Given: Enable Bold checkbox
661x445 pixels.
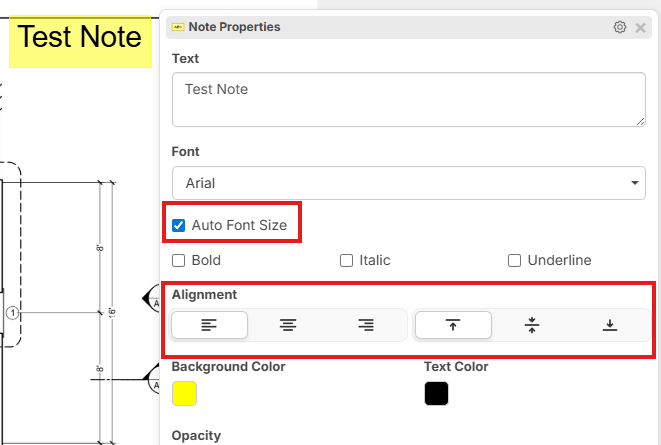Looking at the screenshot, I should [179, 261].
